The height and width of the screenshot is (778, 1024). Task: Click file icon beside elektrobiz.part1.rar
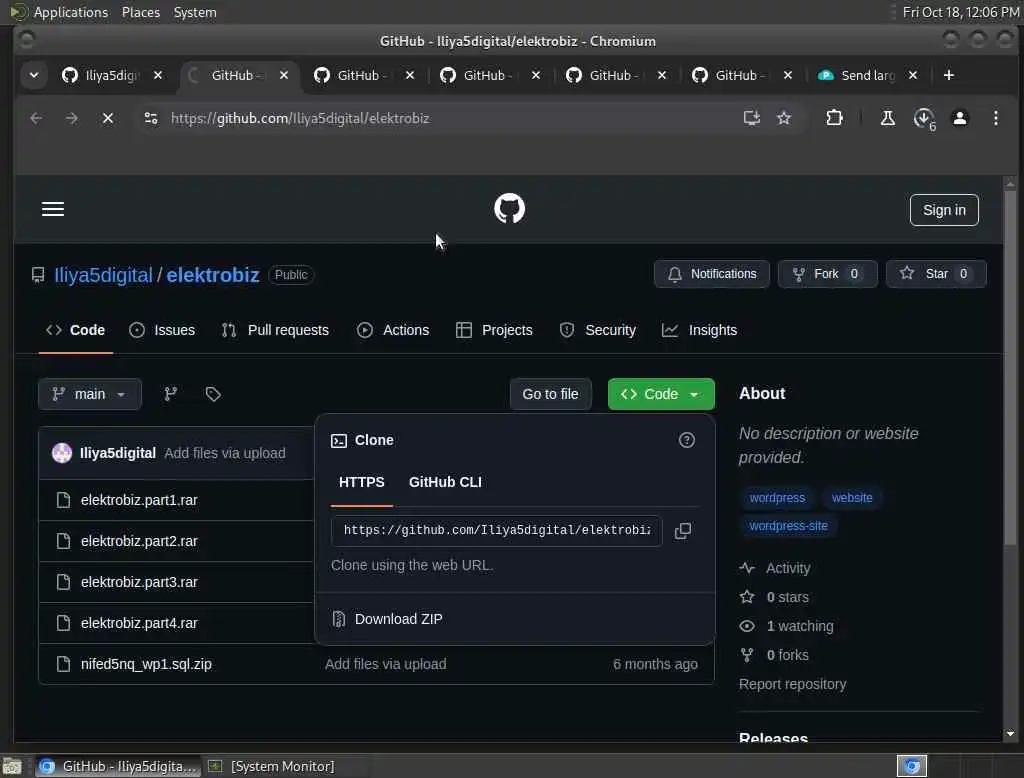pos(63,500)
